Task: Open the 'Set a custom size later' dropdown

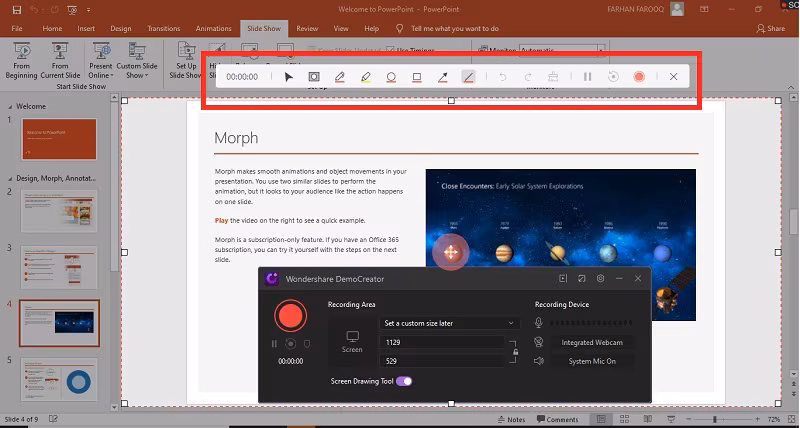Action: point(449,323)
